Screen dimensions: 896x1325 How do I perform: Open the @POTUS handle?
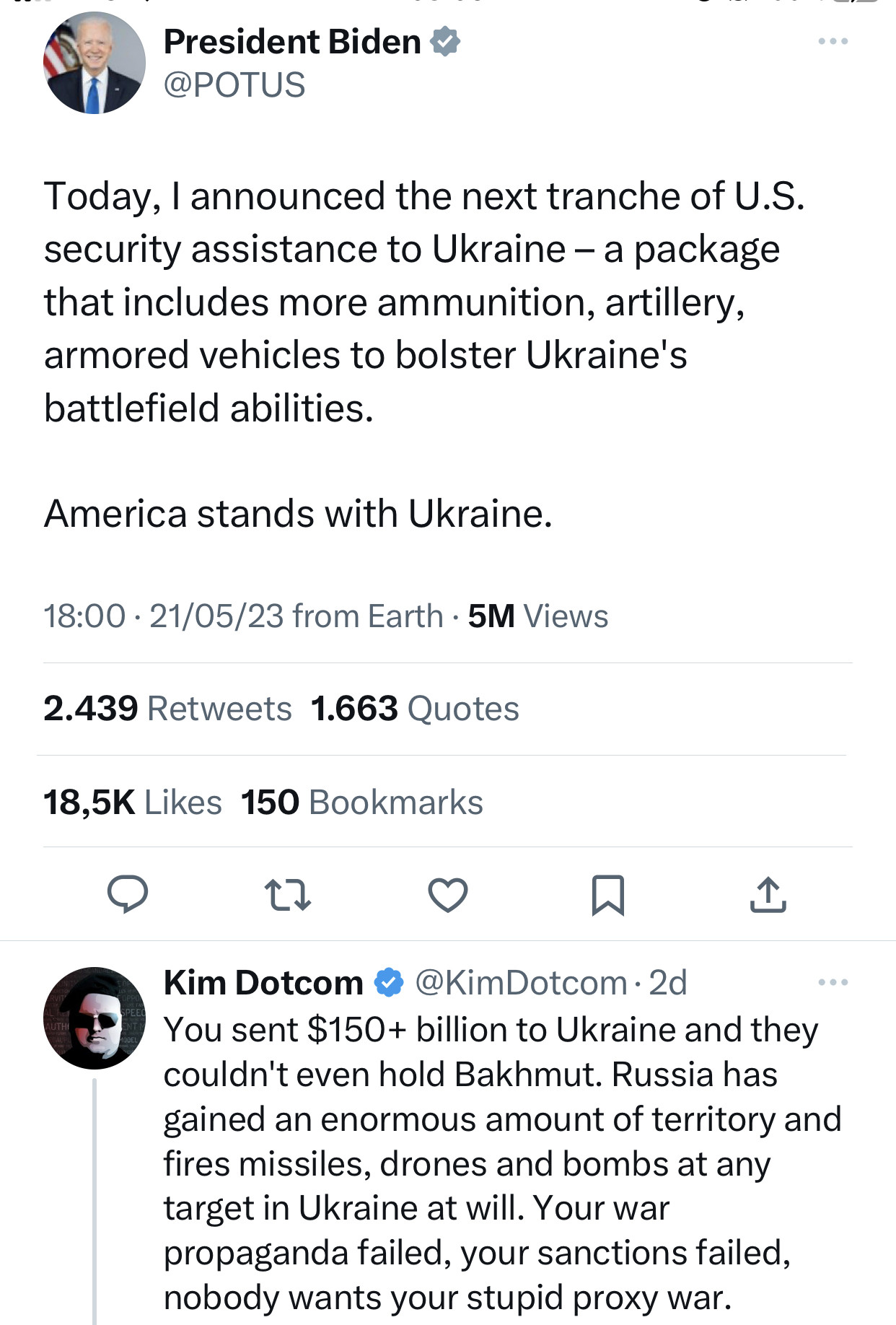(234, 85)
